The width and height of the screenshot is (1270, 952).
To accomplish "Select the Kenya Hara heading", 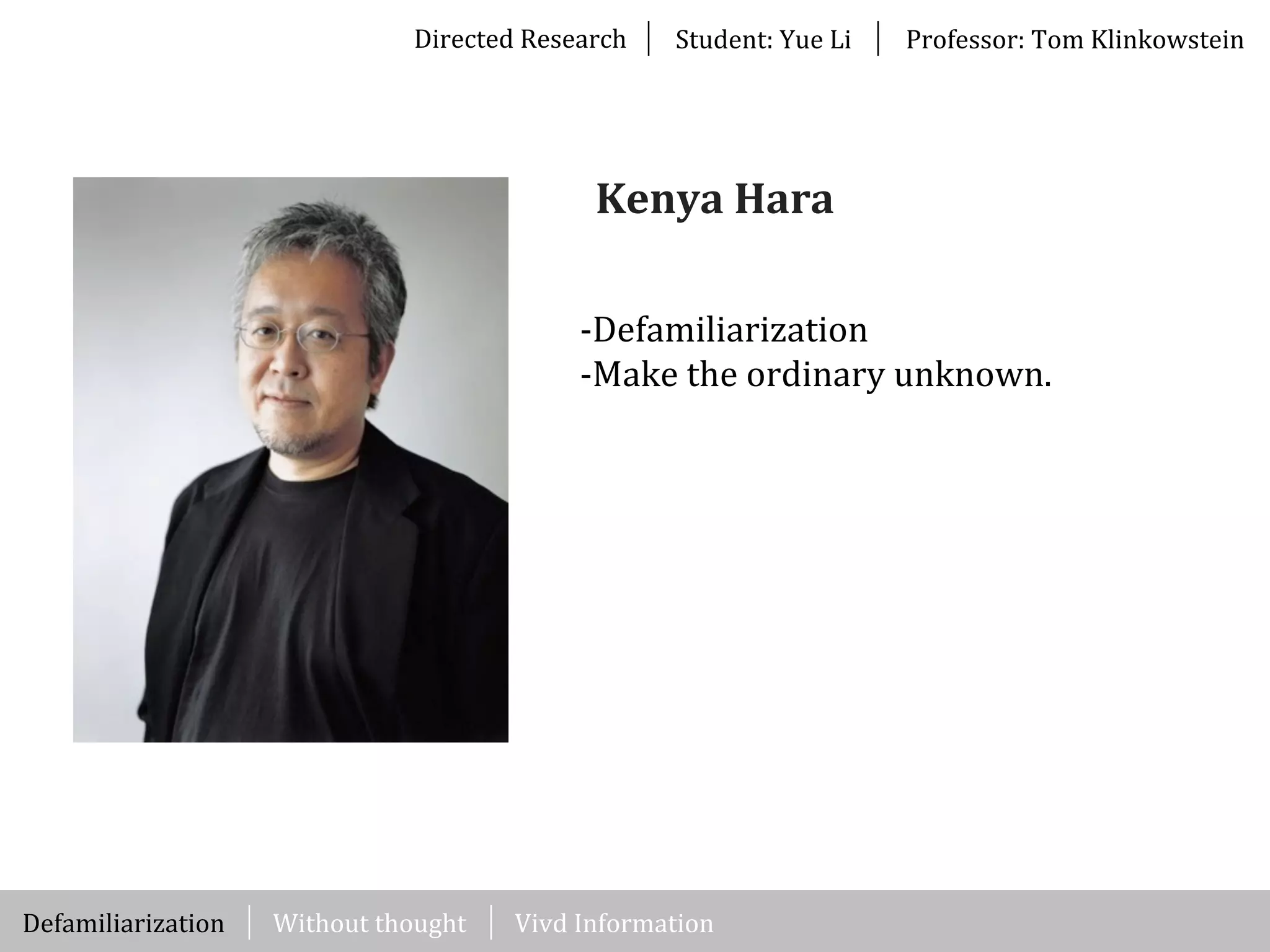I will point(714,199).
